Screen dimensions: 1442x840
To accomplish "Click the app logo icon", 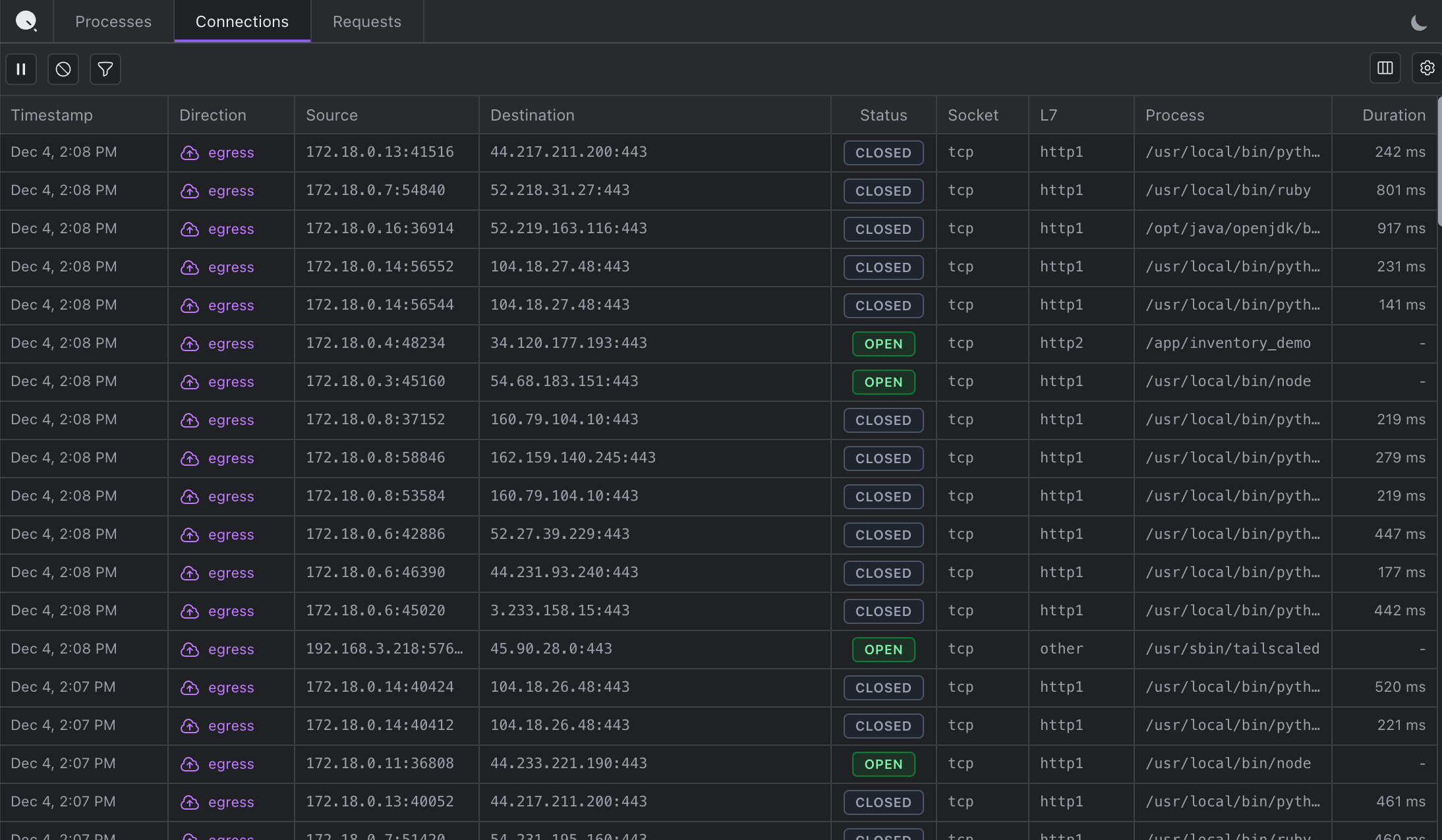I will pyautogui.click(x=26, y=21).
